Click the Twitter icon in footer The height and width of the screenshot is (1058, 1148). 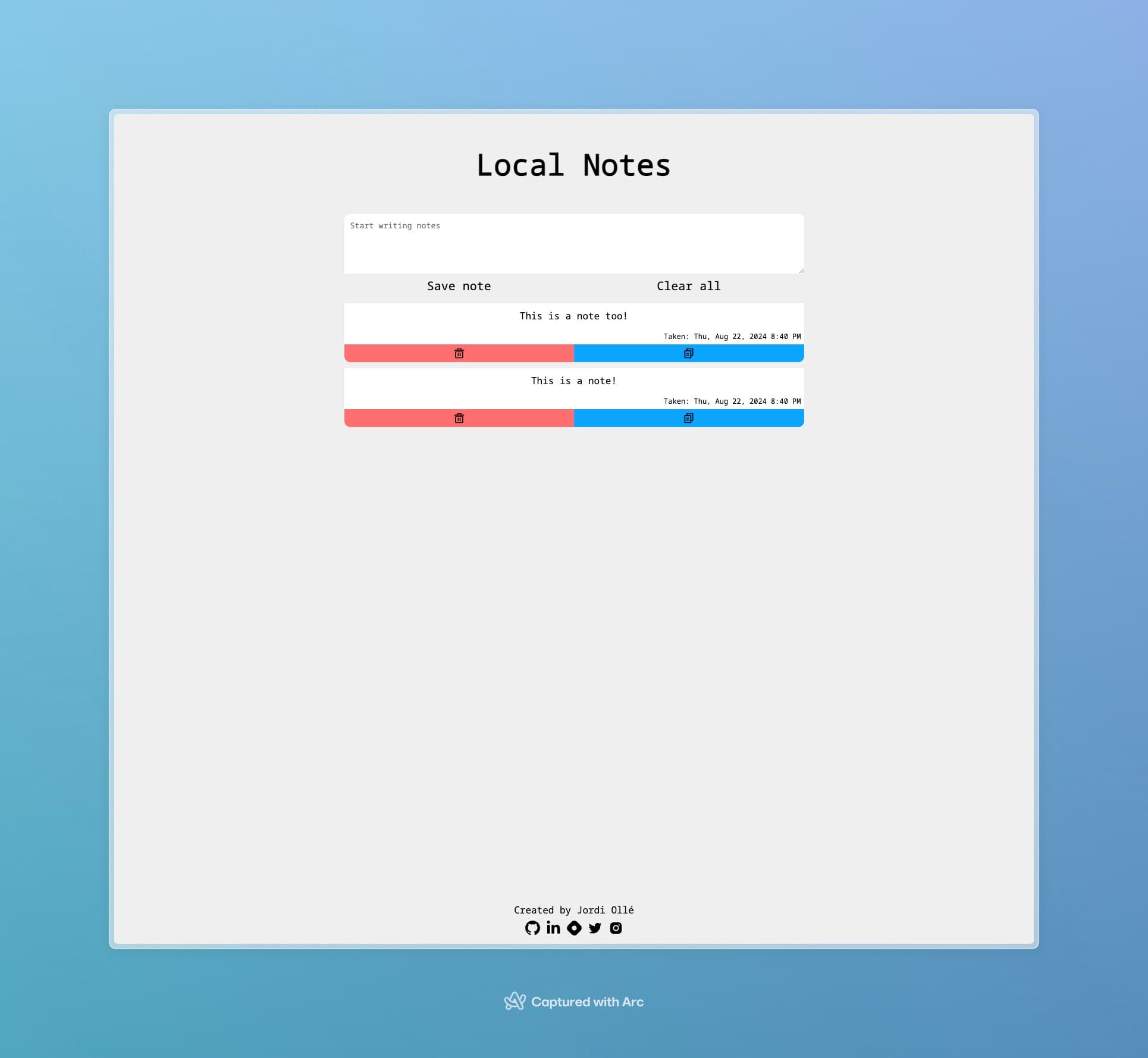[594, 928]
